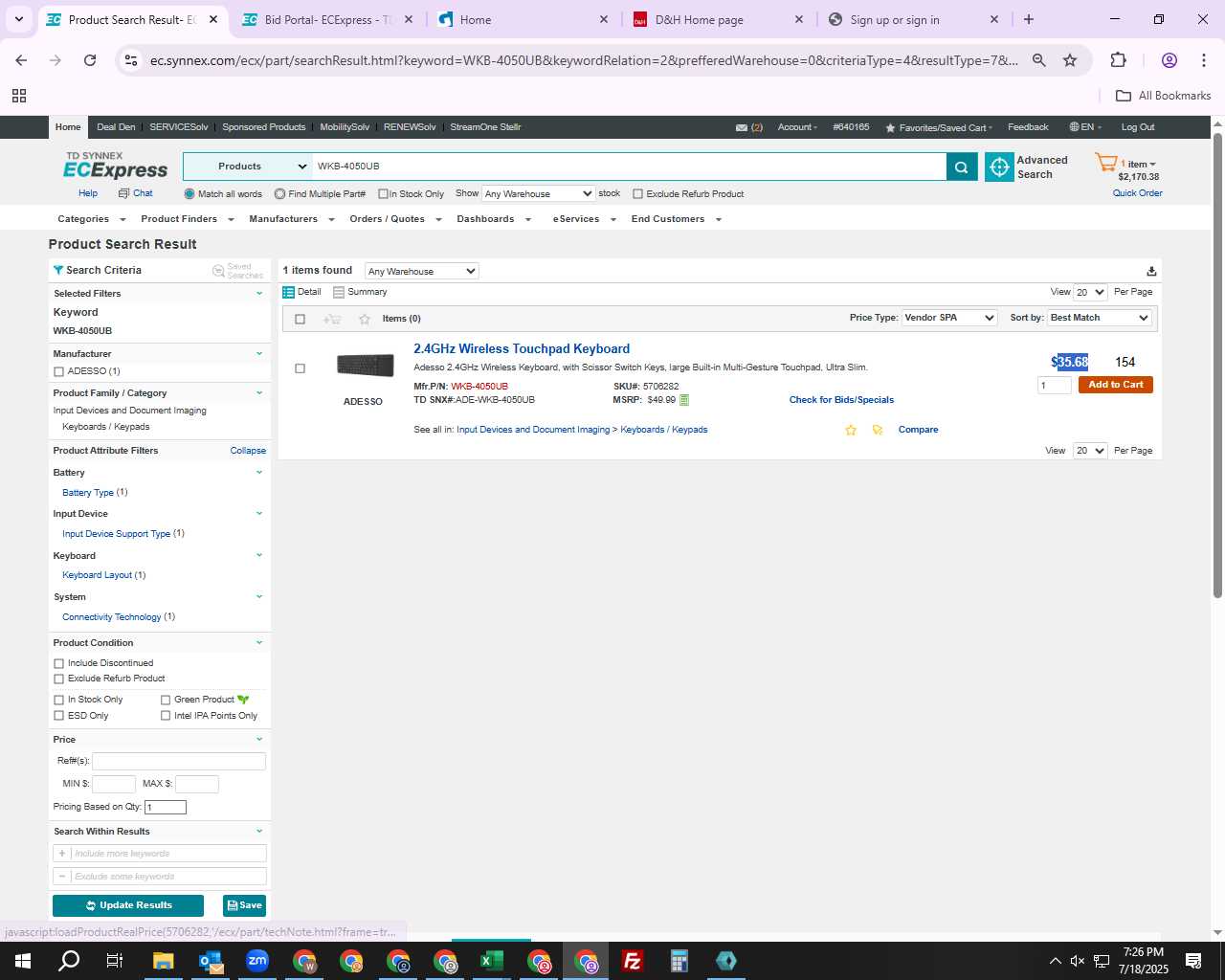Check Intel IPA Points Only filter
Screen dimensions: 1225x980
pyautogui.click(x=166, y=716)
